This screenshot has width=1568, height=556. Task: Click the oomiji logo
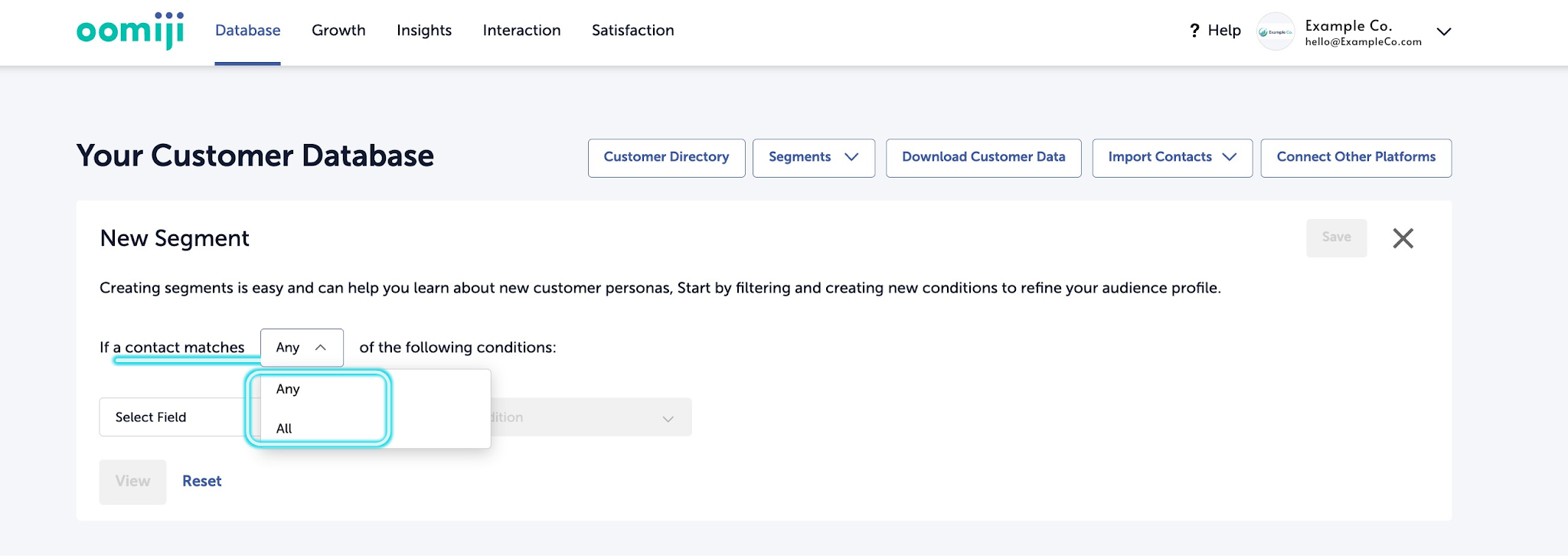pyautogui.click(x=130, y=31)
